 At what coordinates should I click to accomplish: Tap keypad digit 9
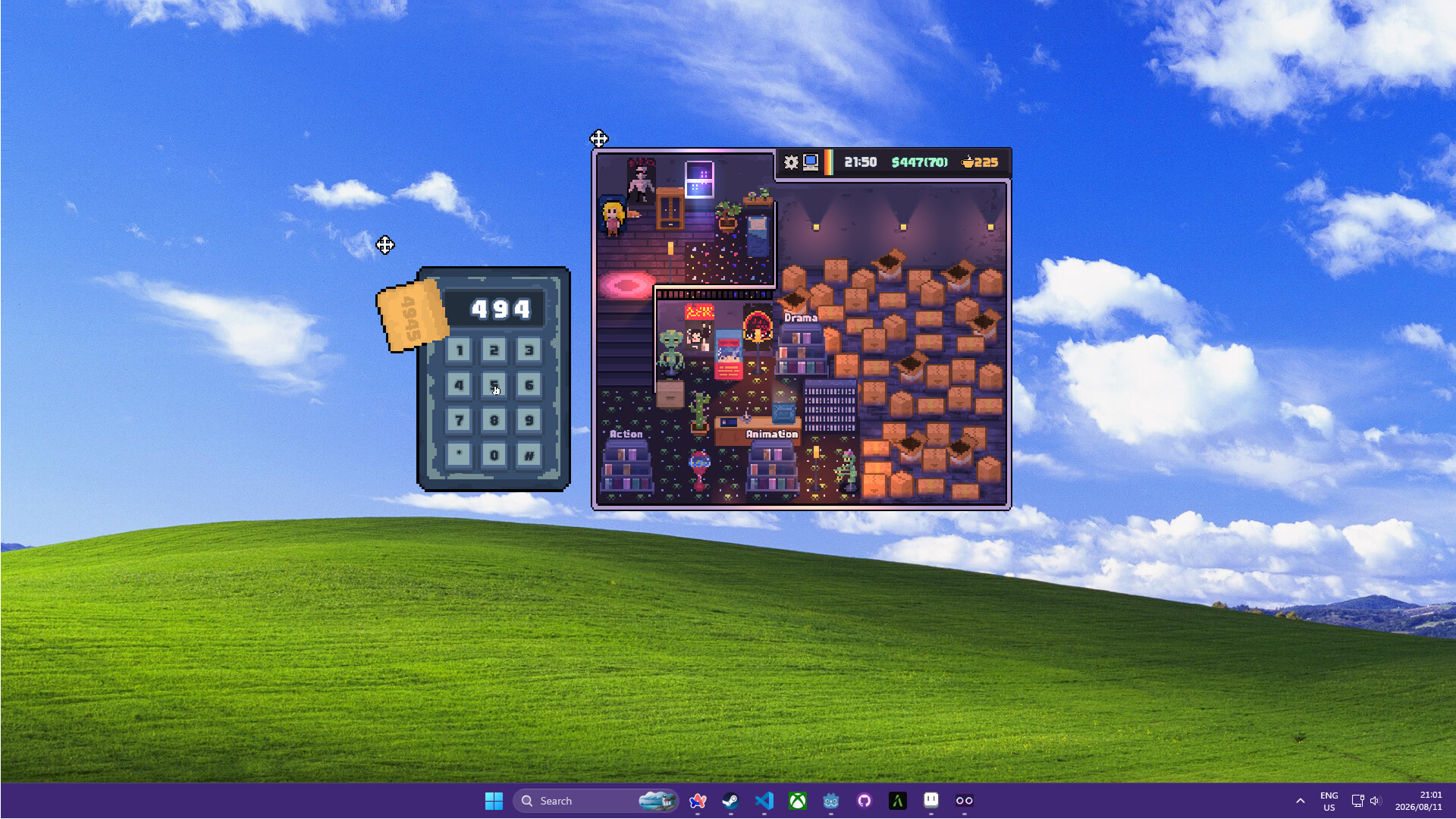tap(529, 420)
